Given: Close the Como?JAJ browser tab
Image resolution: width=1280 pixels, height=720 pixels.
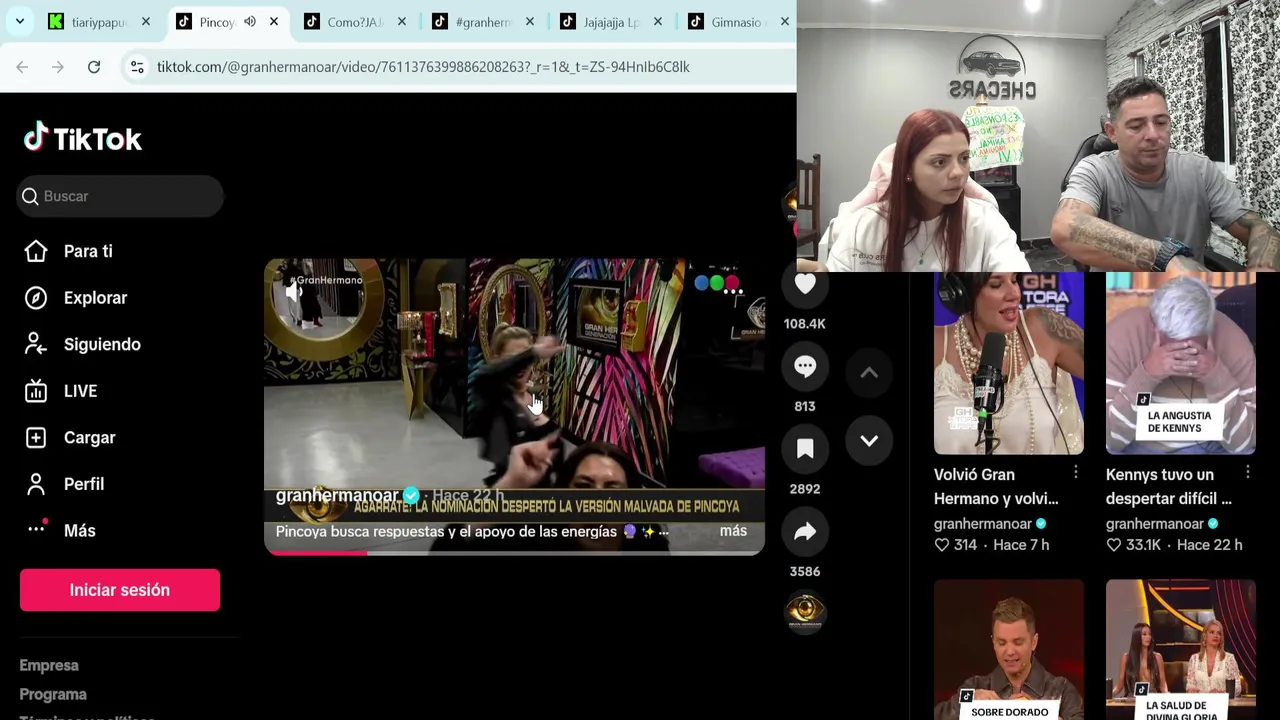Looking at the screenshot, I should (402, 22).
